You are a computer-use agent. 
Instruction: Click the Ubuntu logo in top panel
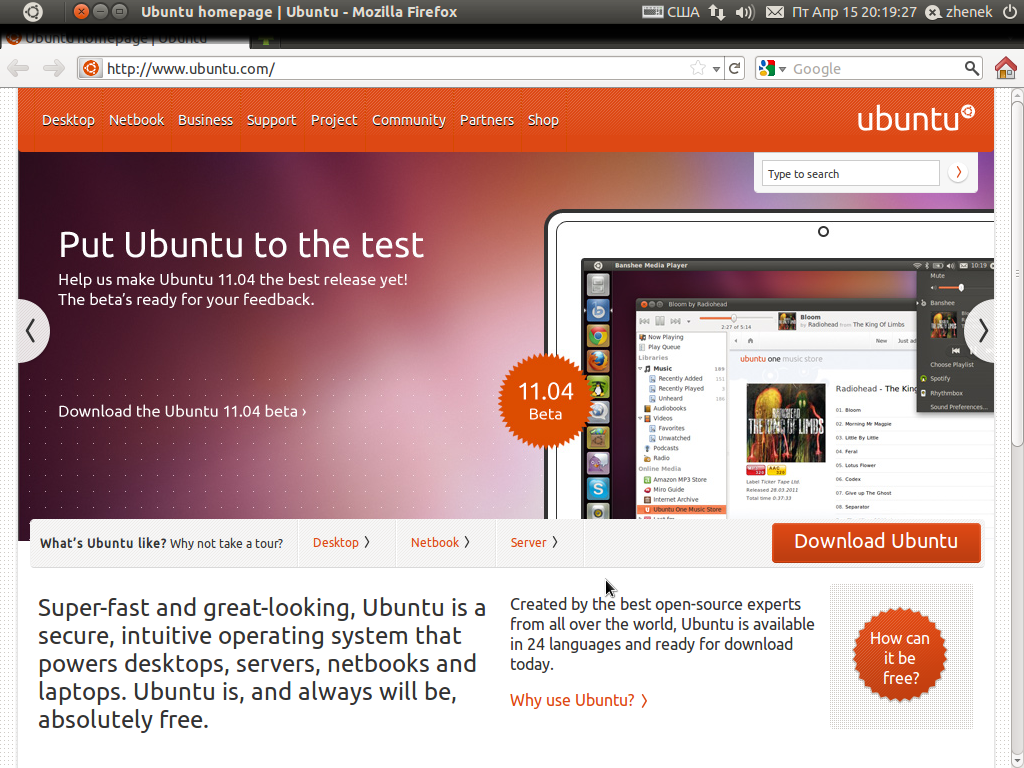[33, 12]
